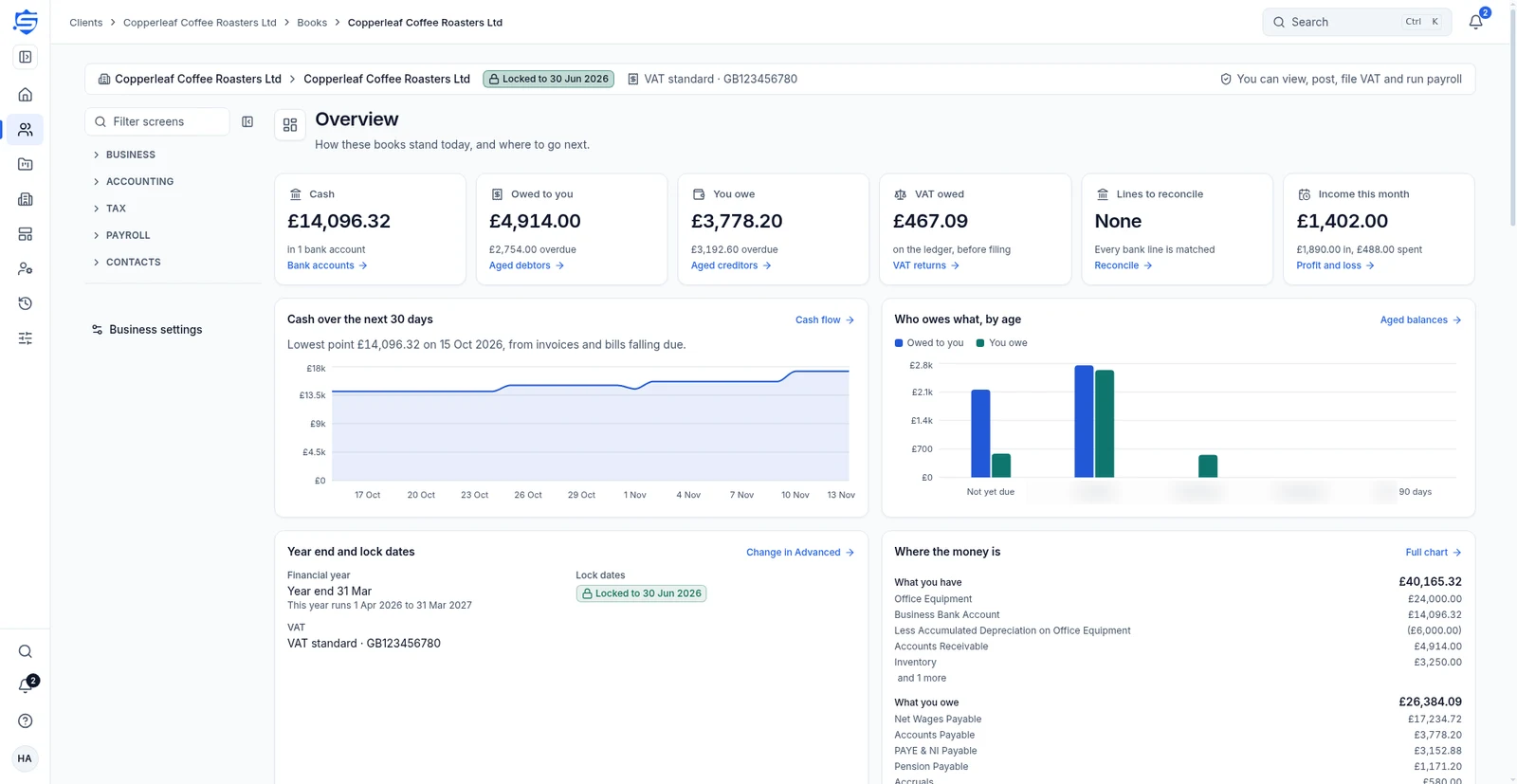The height and width of the screenshot is (784, 1517).
Task: Open Full chart link
Action: click(x=1433, y=553)
